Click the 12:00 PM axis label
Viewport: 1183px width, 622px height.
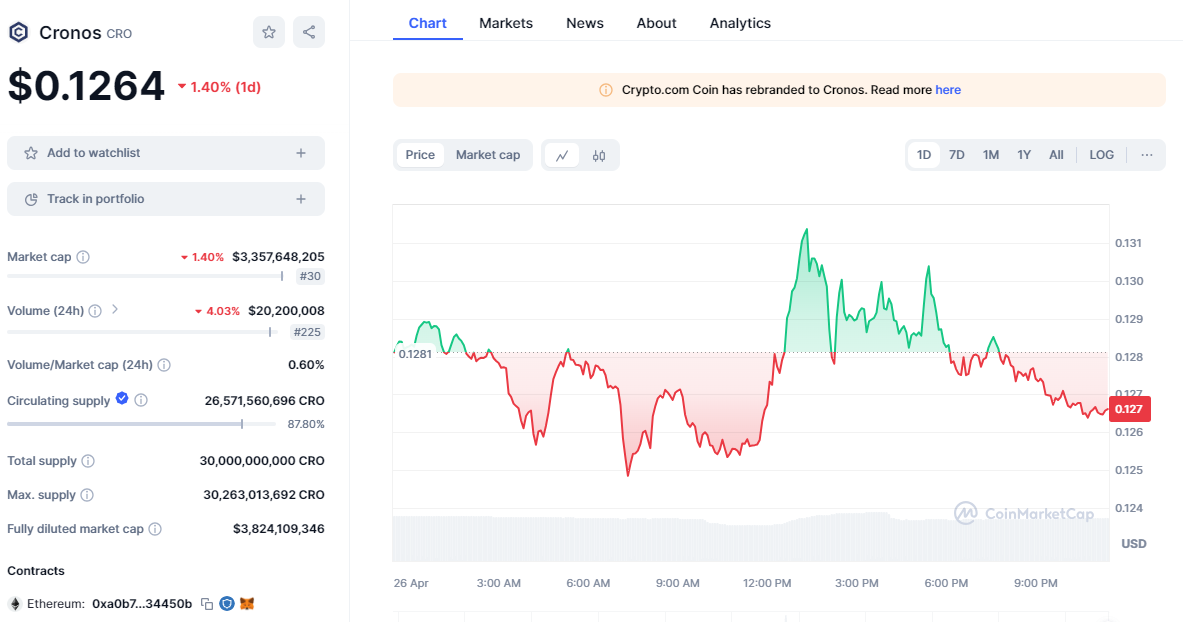[x=767, y=584]
